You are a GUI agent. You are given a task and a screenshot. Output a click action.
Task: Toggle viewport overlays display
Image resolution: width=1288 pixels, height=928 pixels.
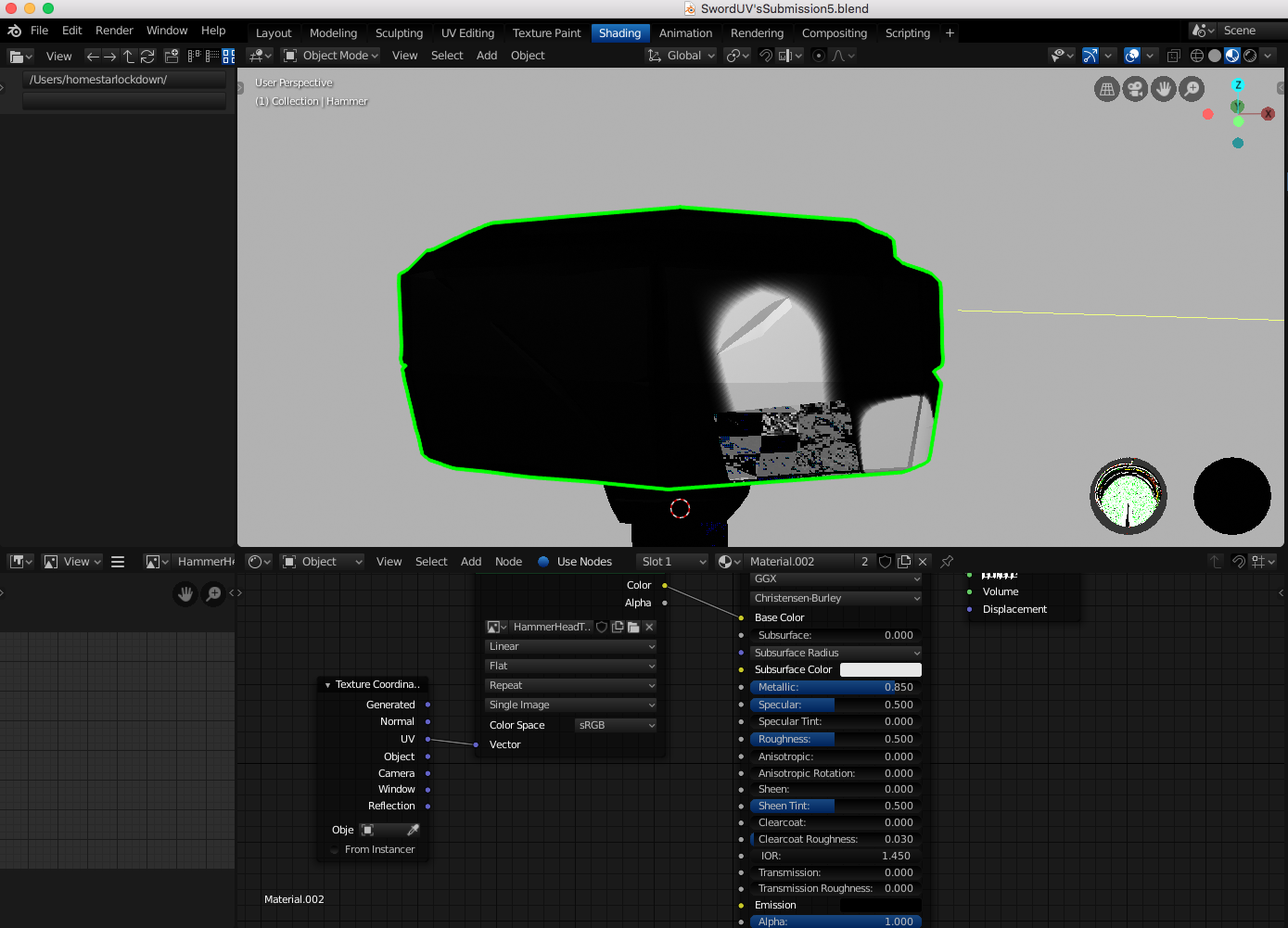1132,56
